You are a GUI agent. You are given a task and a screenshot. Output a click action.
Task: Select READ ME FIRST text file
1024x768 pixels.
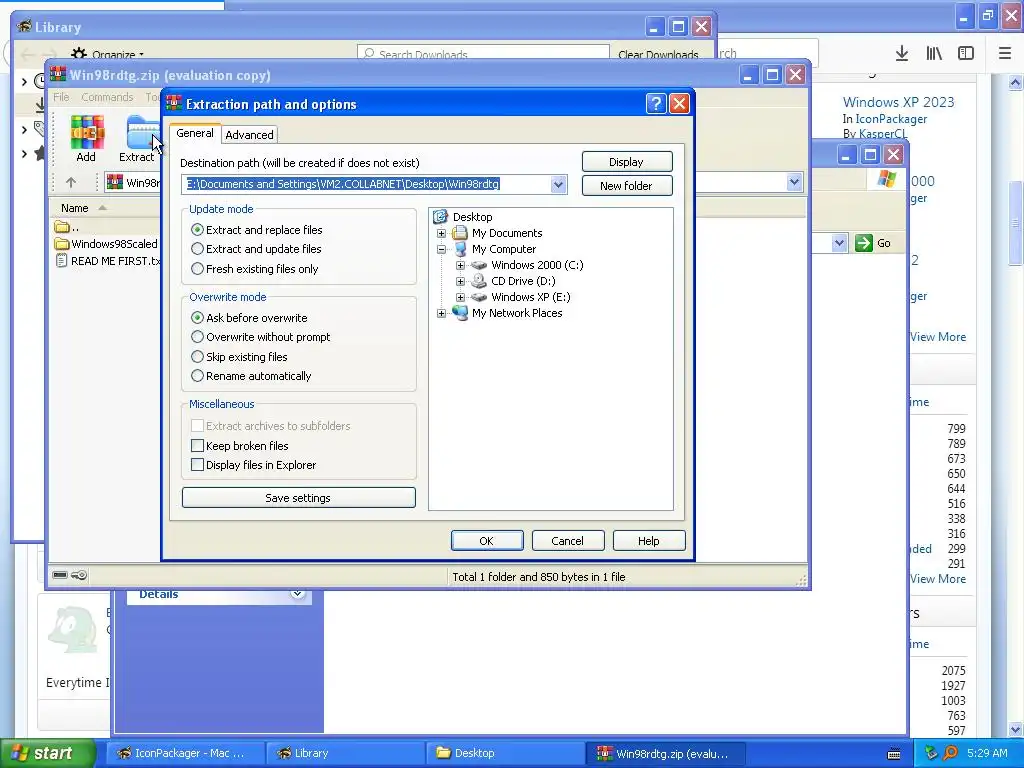pos(108,261)
